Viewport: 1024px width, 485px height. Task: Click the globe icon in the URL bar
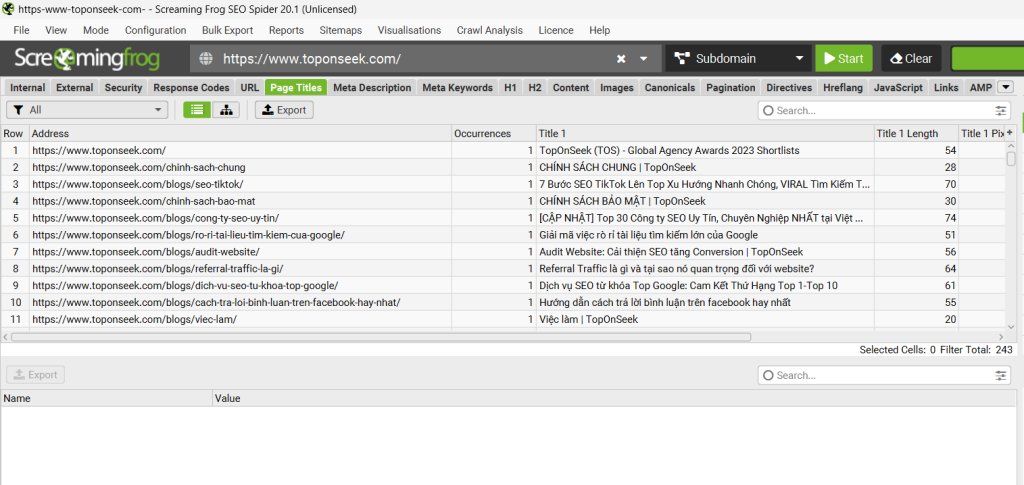(206, 59)
